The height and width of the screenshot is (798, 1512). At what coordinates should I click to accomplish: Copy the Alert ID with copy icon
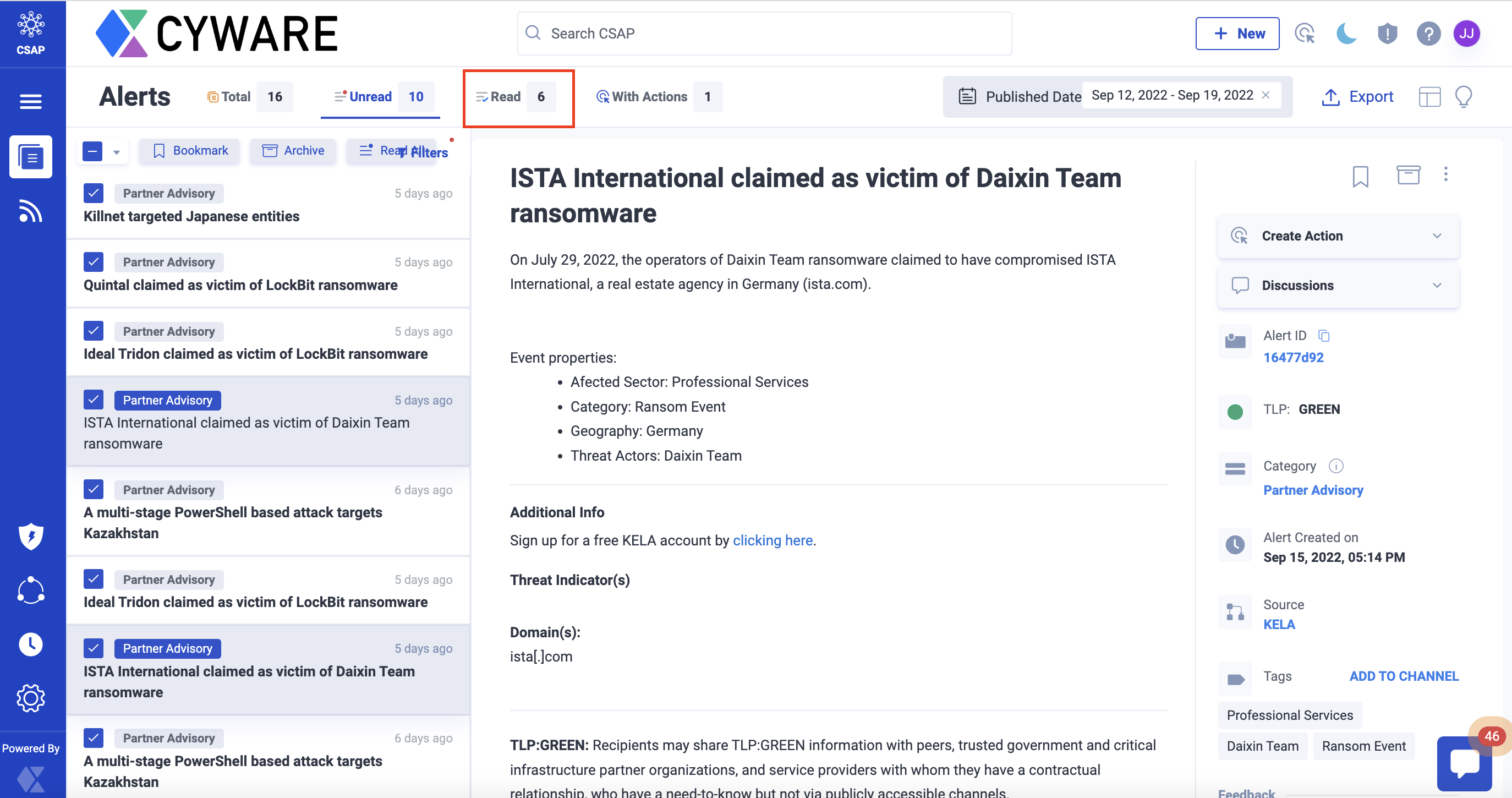(1324, 335)
